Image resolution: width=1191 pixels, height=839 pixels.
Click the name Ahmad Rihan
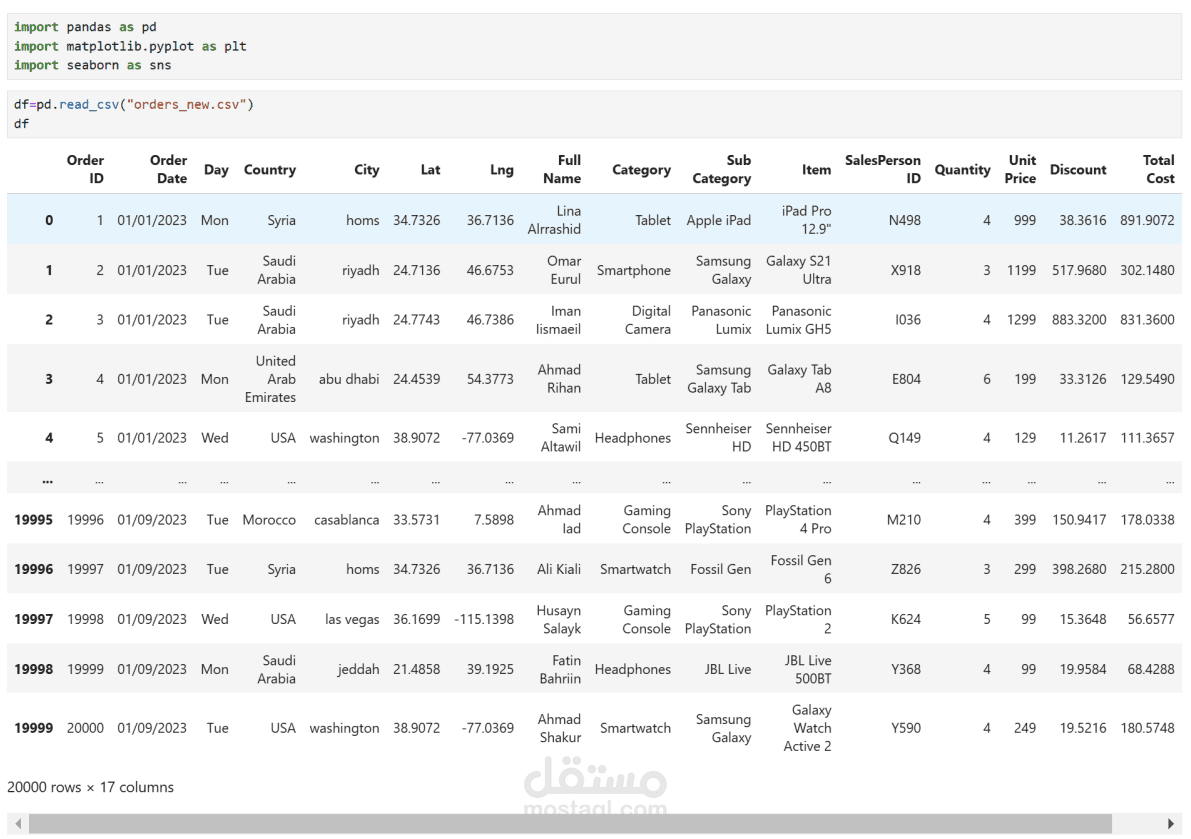(x=559, y=379)
